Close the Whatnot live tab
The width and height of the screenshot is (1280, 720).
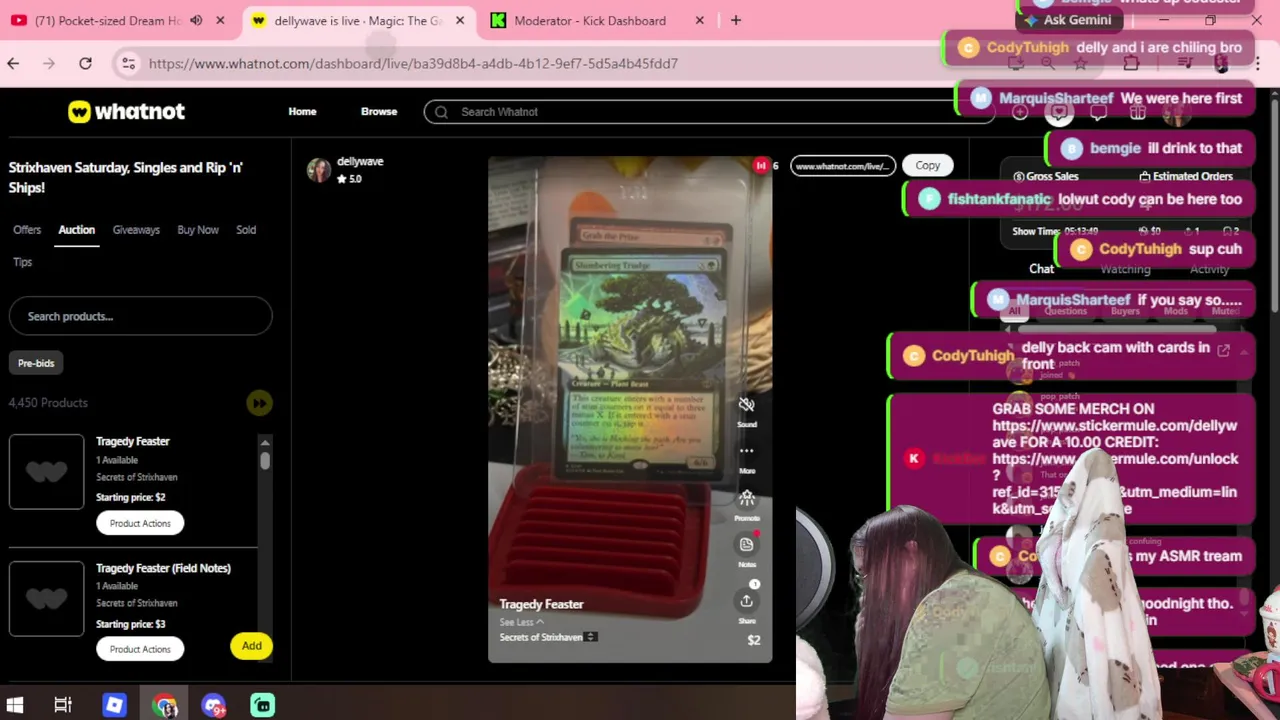point(460,20)
